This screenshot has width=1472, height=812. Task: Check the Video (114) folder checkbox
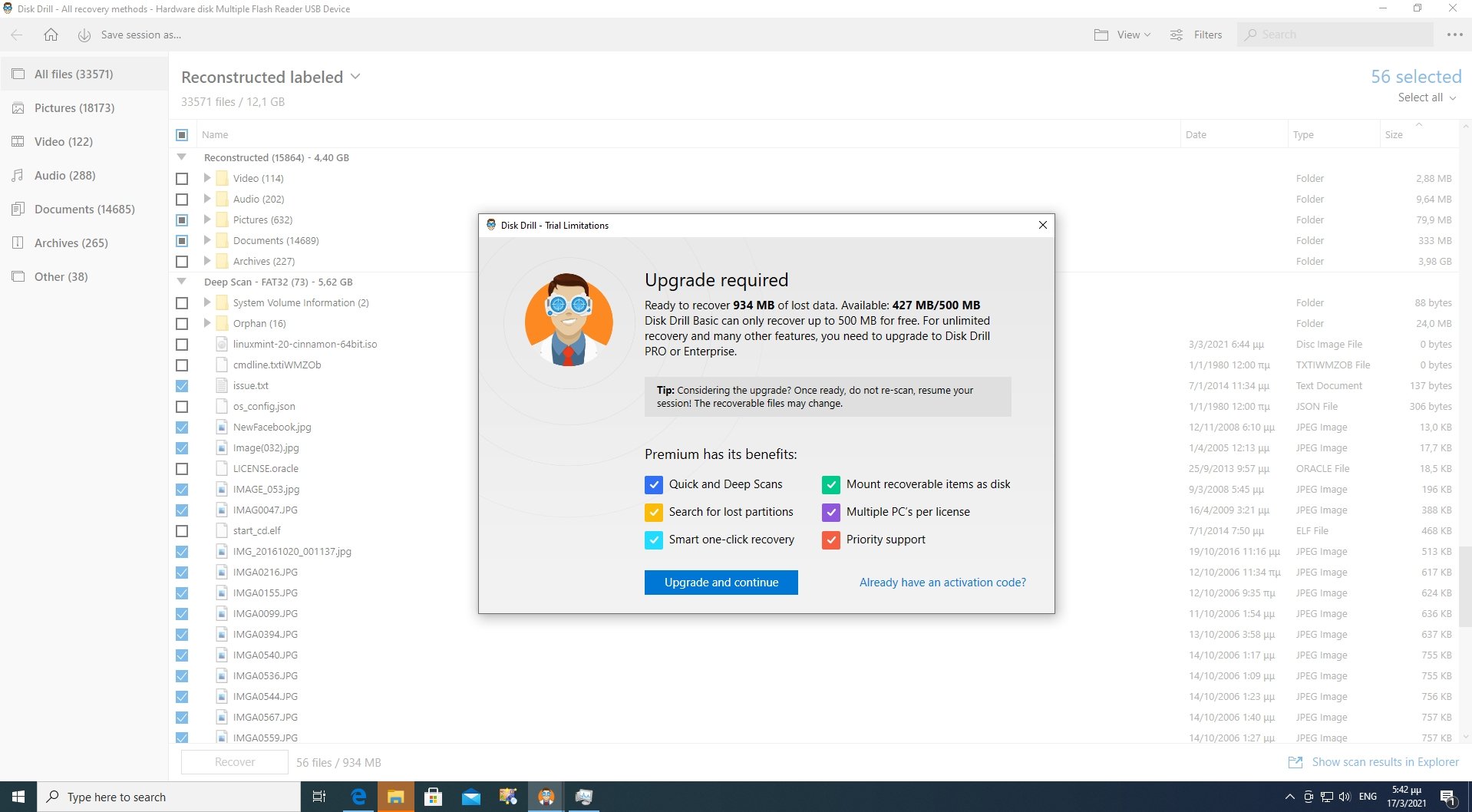pos(182,178)
